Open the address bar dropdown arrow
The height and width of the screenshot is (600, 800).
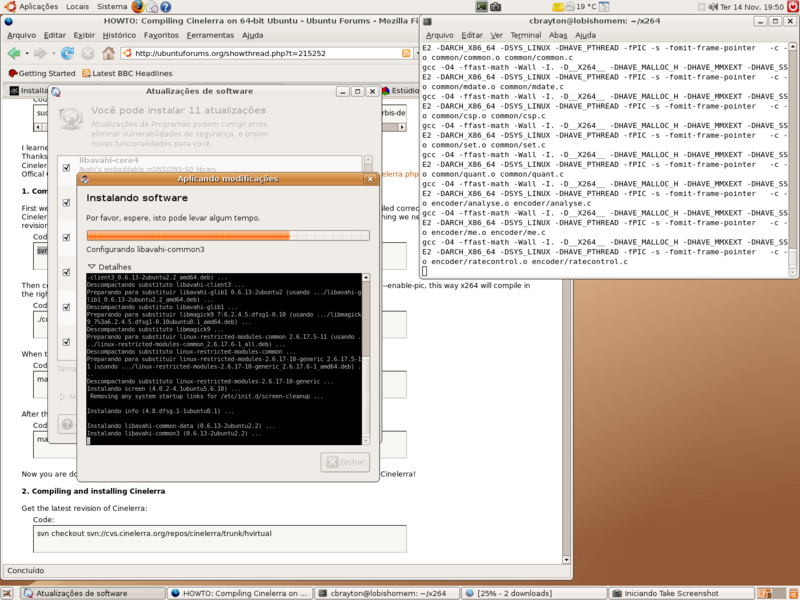click(x=417, y=53)
